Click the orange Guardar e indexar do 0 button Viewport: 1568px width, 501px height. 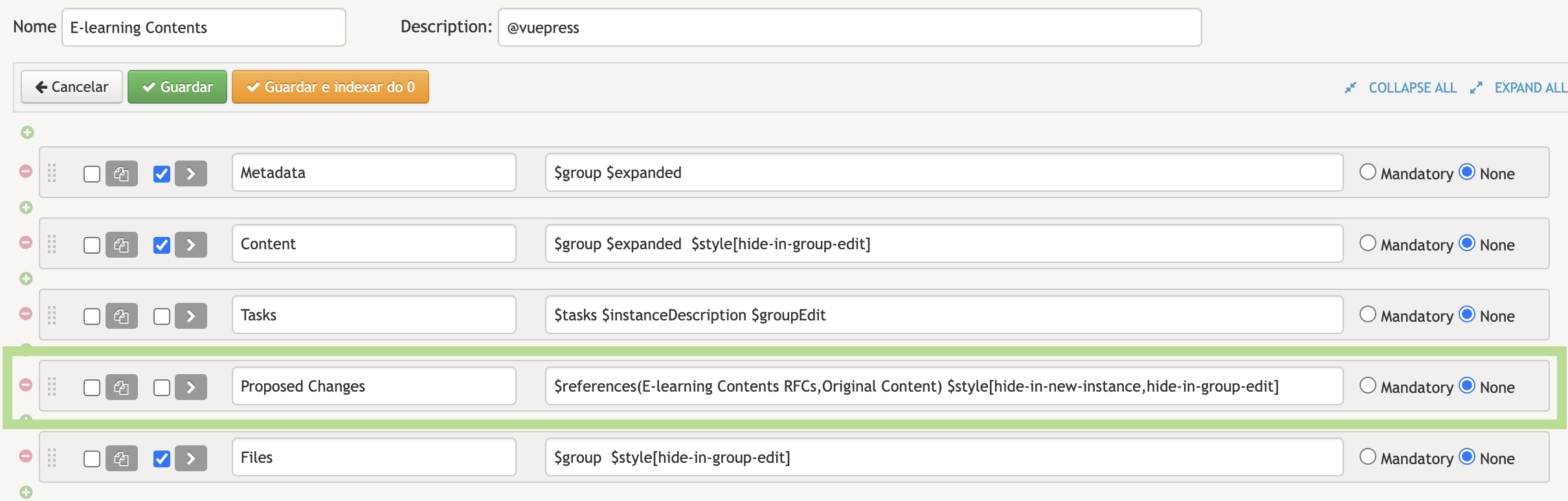click(x=330, y=87)
